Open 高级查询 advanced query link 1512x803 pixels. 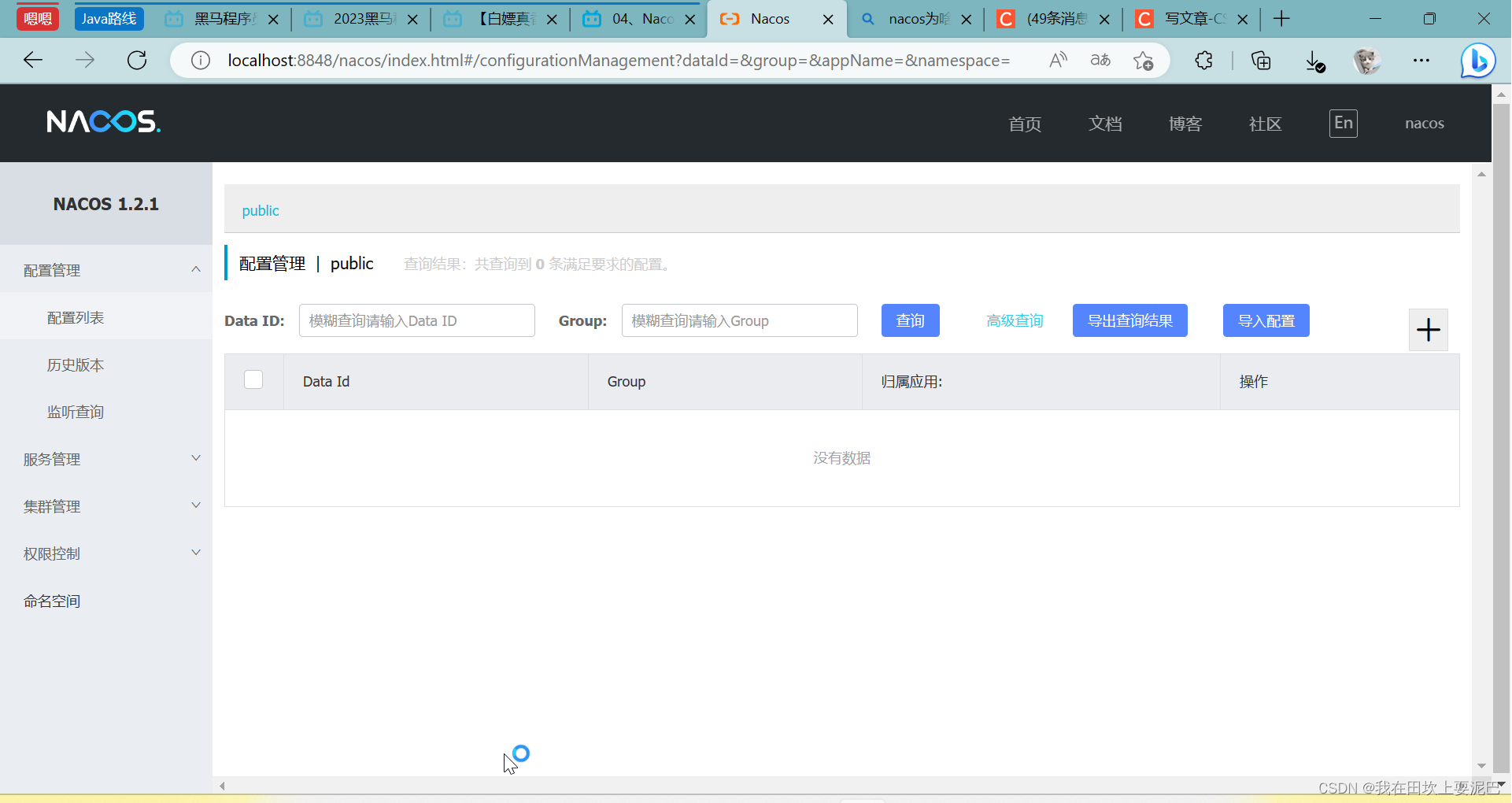click(x=1015, y=320)
